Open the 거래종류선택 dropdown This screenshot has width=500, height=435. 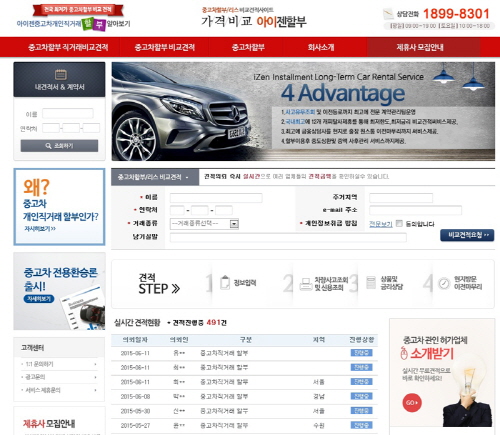tap(204, 224)
